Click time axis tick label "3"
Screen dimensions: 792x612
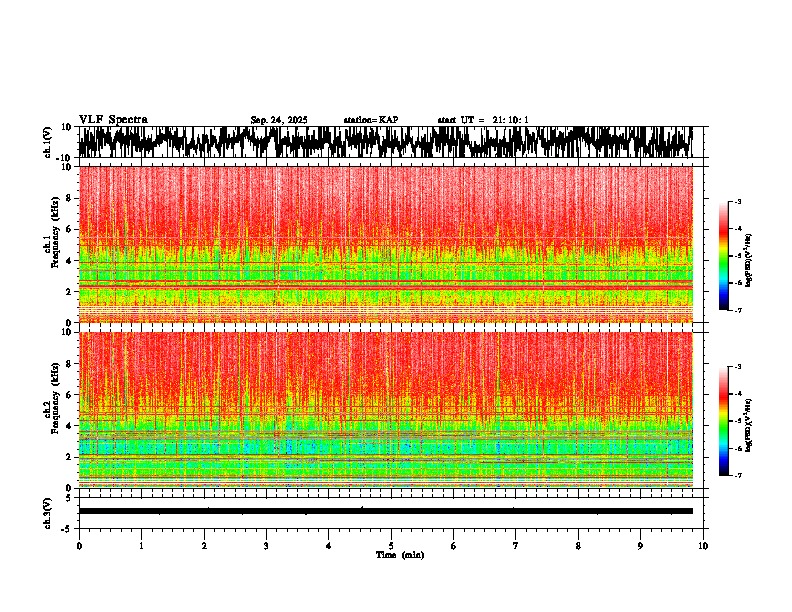[x=266, y=546]
